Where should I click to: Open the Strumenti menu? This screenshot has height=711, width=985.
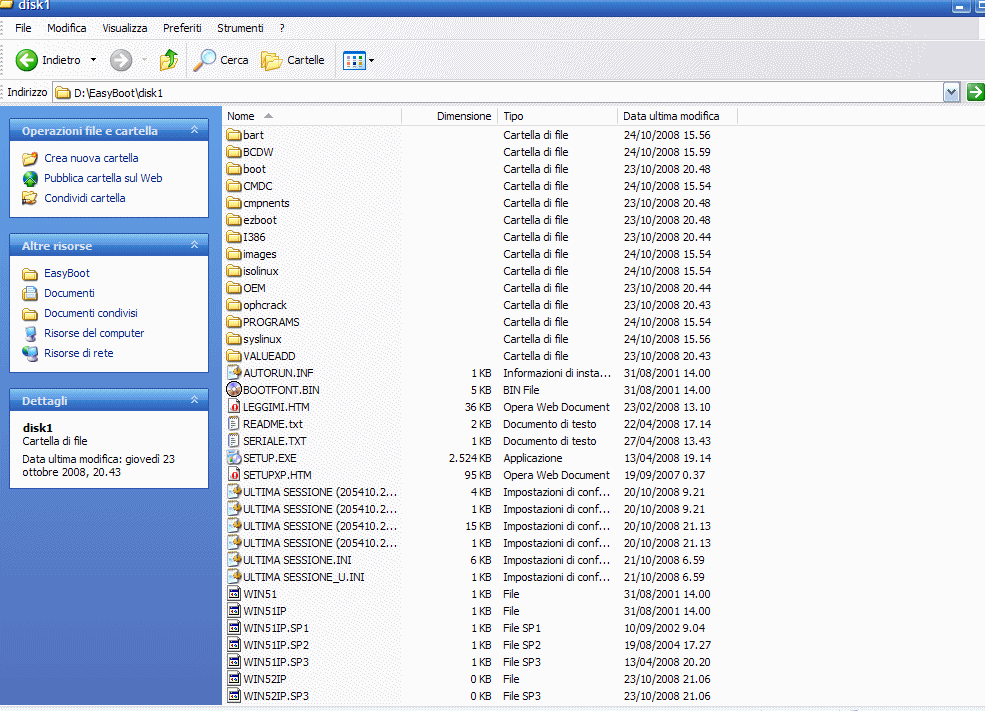(240, 28)
